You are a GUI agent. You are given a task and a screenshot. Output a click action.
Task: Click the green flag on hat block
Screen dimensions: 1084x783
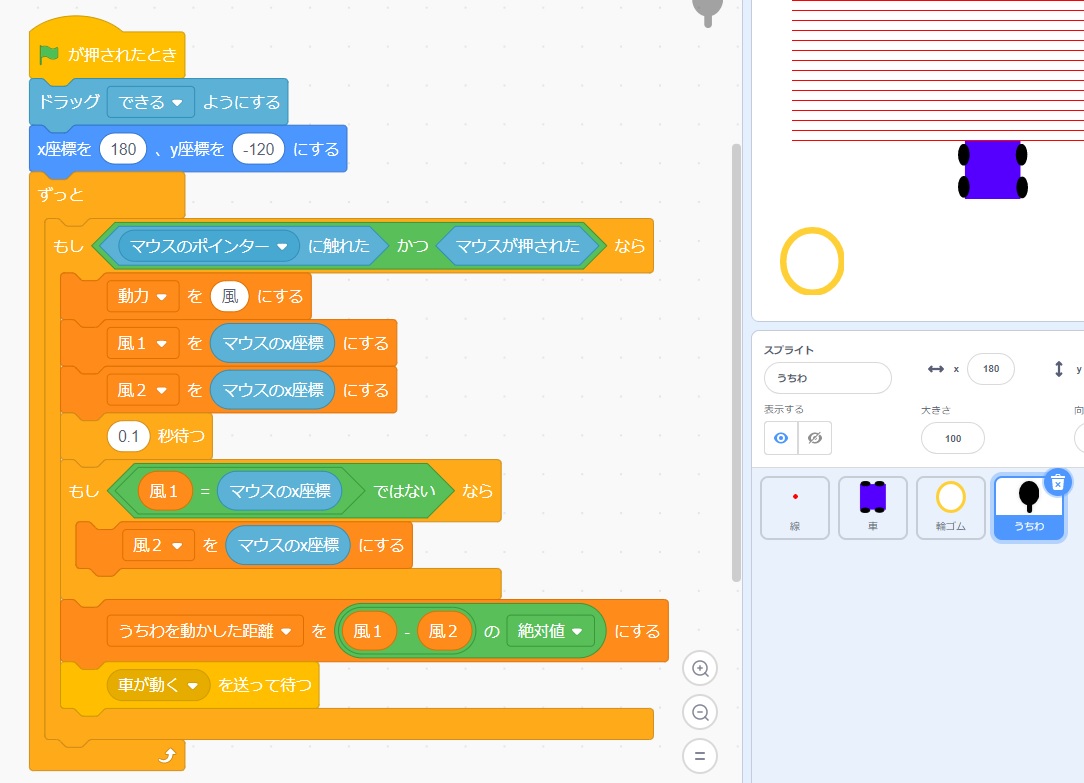tap(48, 55)
